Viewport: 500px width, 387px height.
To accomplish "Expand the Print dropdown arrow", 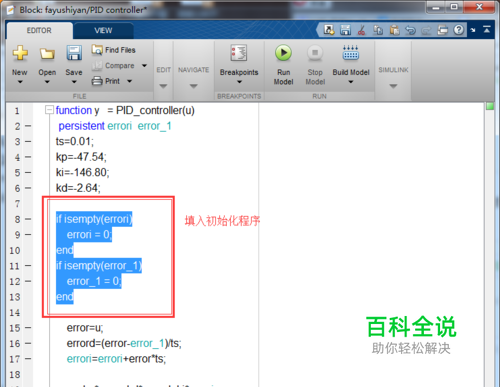I will pyautogui.click(x=130, y=81).
